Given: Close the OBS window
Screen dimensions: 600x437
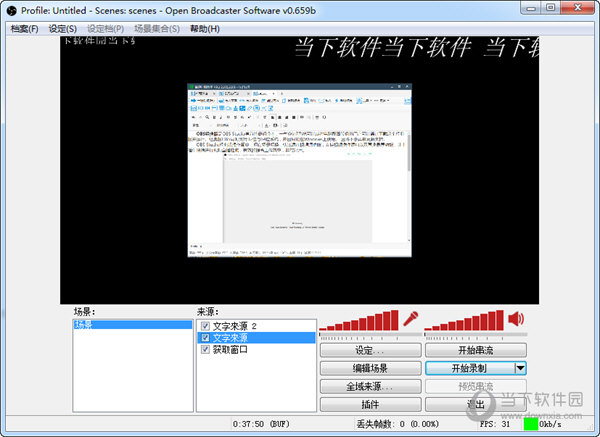Looking at the screenshot, I should tap(578, 8).
